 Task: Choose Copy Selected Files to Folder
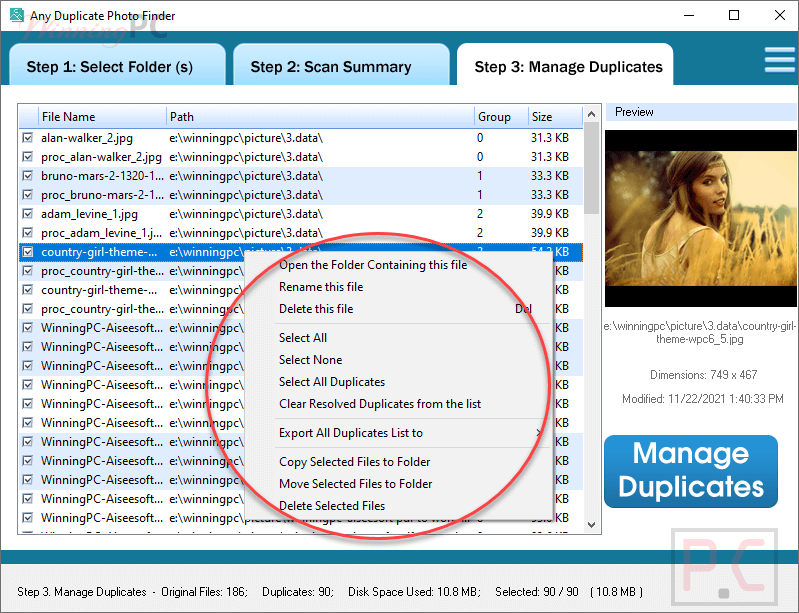tap(398, 462)
